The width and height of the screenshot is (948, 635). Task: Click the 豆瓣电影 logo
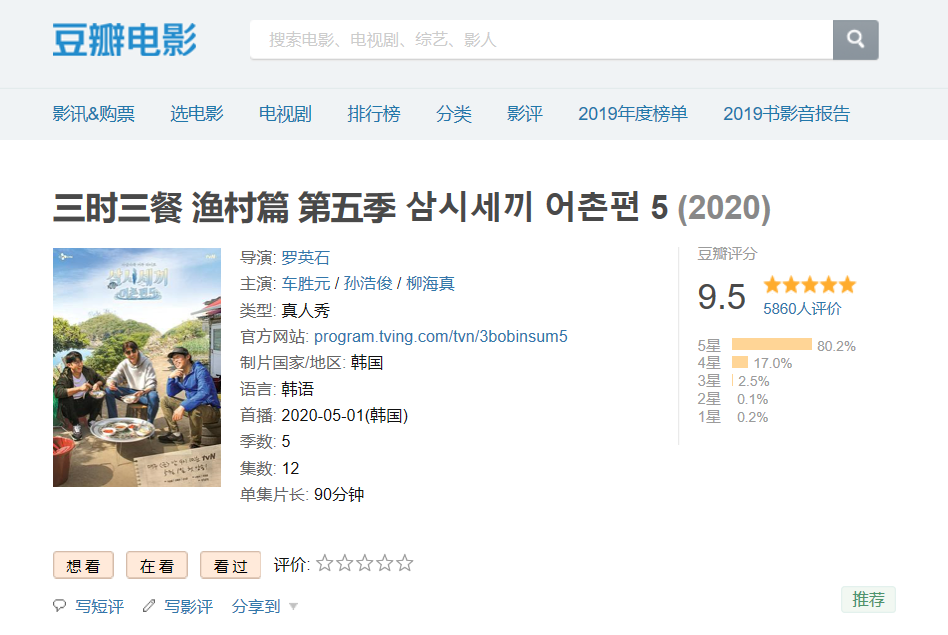point(124,40)
